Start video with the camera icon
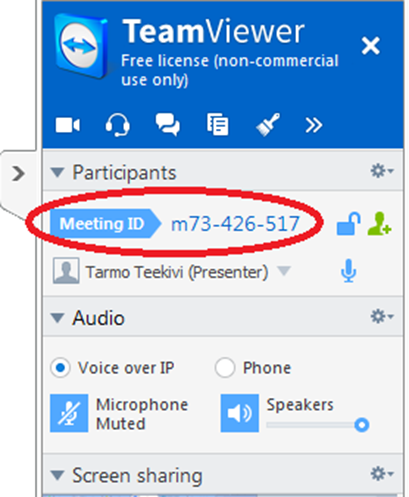 [x=67, y=125]
